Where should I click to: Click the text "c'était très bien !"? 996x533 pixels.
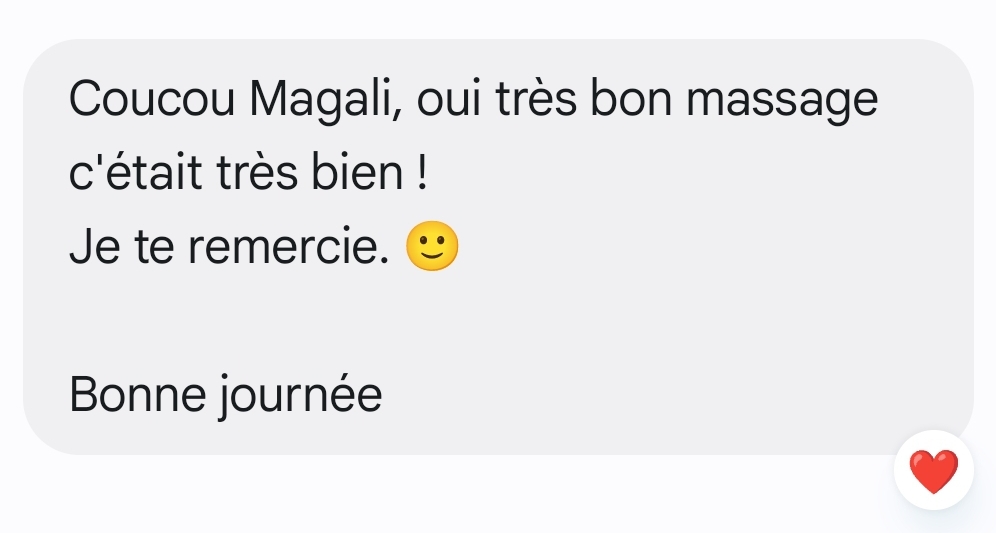tap(248, 172)
